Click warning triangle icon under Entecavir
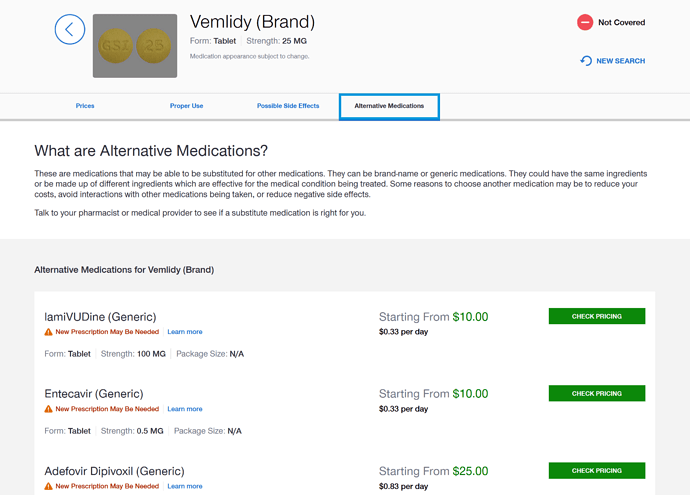 [x=48, y=409]
